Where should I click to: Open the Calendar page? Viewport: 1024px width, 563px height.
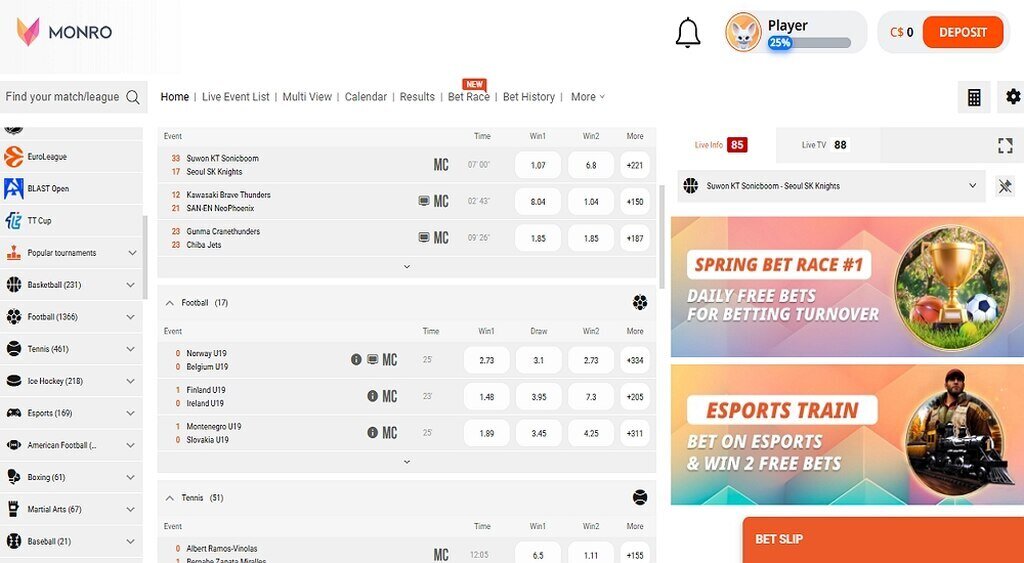366,97
